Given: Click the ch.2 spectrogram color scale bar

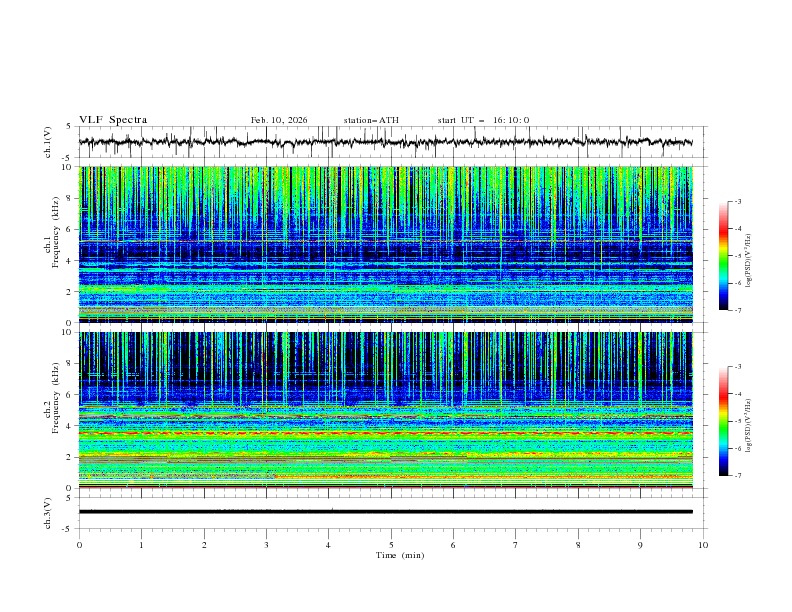Looking at the screenshot, I should coord(723,422).
